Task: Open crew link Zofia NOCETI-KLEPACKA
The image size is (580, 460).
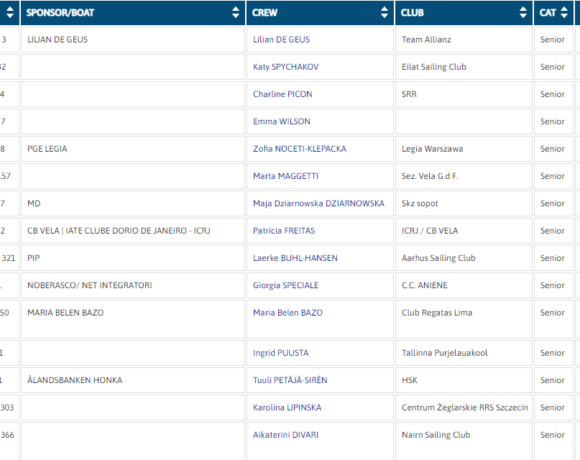Action: click(300, 149)
